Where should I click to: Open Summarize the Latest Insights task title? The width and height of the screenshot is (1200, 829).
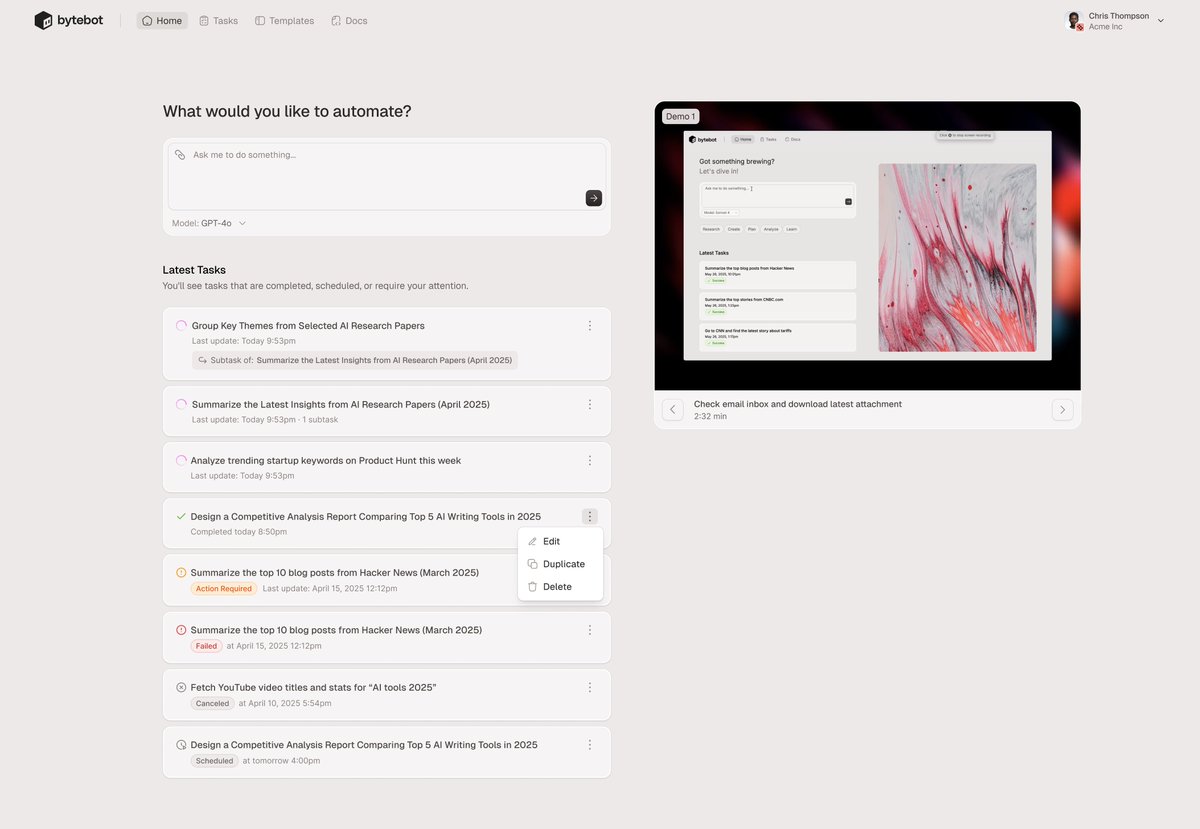click(341, 404)
